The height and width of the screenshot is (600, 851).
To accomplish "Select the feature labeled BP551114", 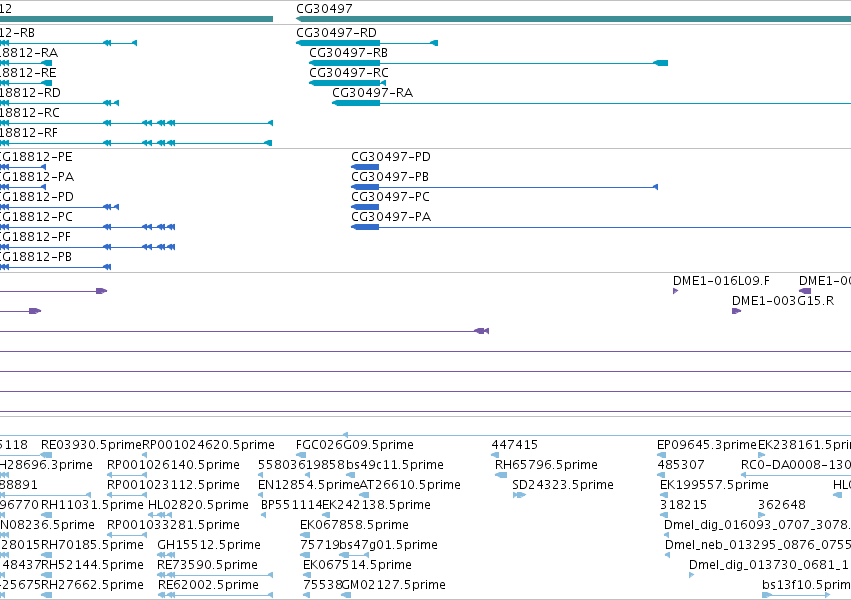I will [x=291, y=505].
